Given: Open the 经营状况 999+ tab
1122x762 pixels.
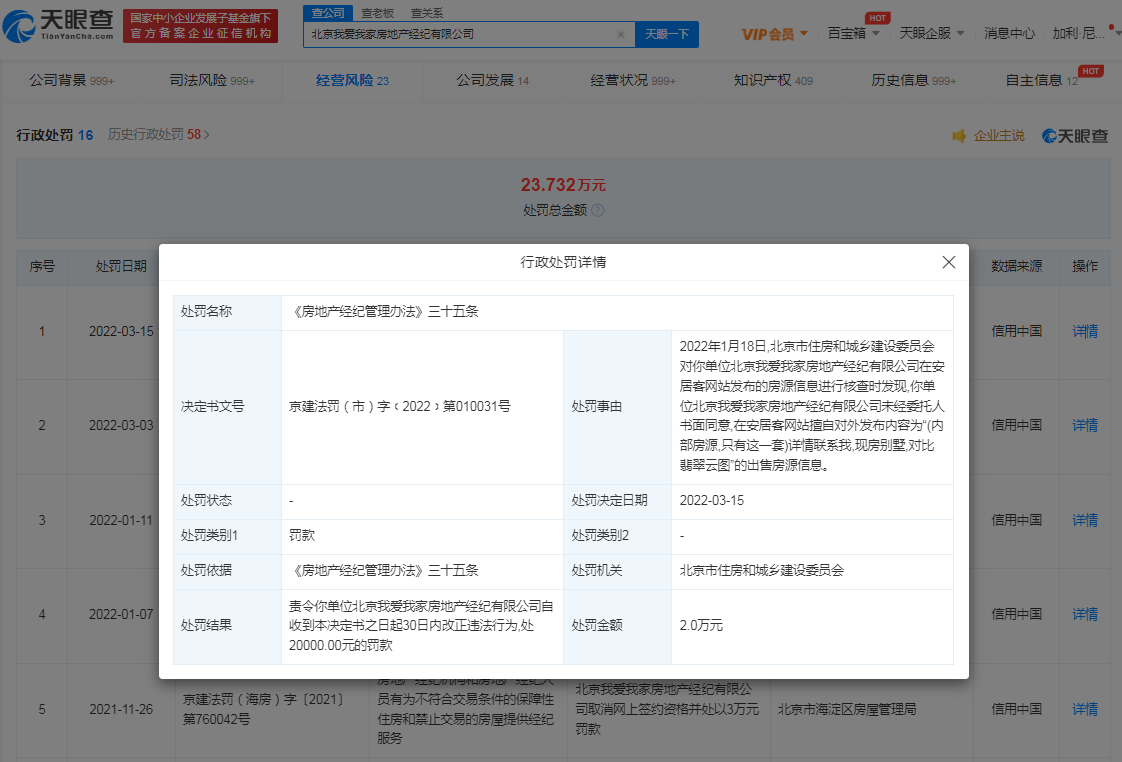Looking at the screenshot, I should coord(633,81).
